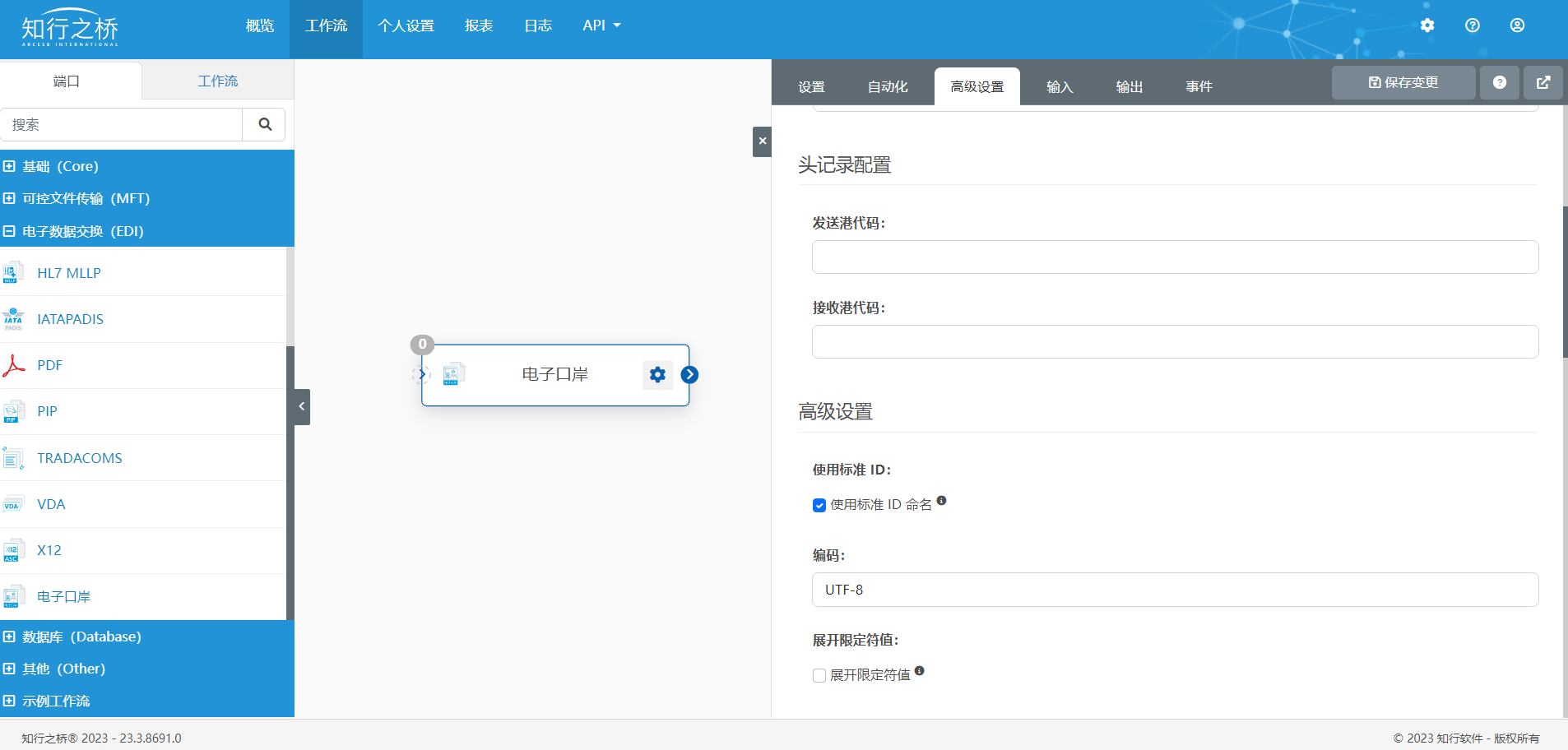
Task: Expand the 数据库 (Database) category
Action: 9,637
